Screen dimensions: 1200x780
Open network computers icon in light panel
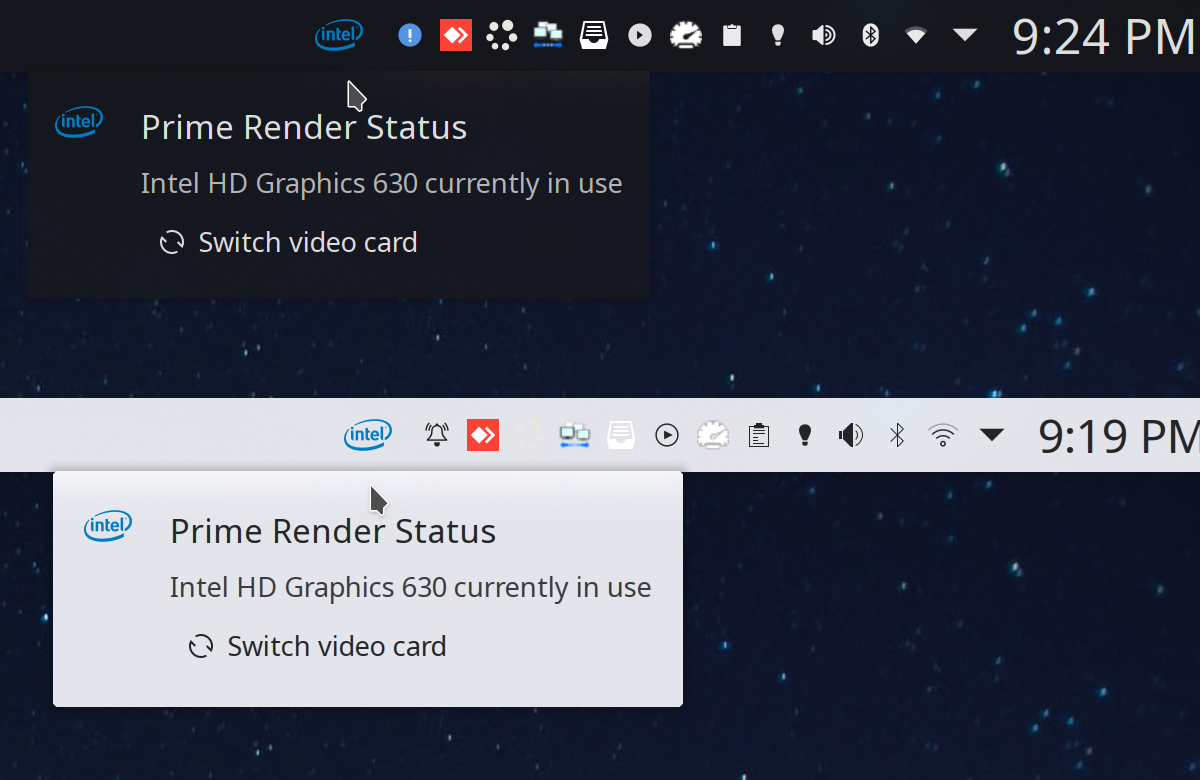[x=575, y=435]
